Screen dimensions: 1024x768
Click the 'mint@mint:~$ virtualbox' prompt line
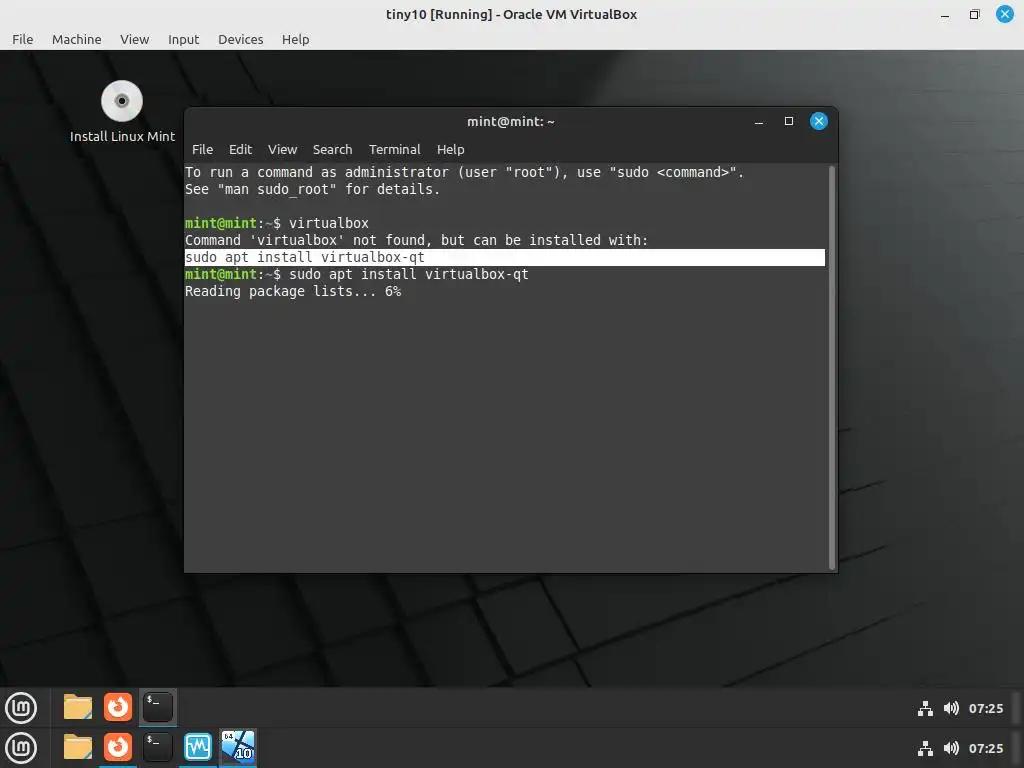(277, 223)
